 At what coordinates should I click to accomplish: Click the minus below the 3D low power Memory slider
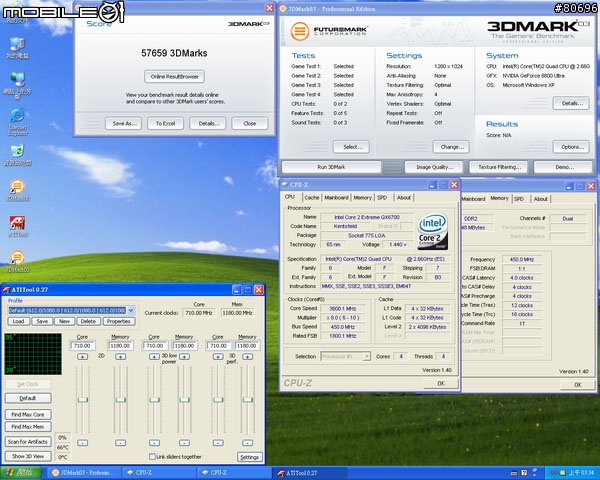click(184, 442)
